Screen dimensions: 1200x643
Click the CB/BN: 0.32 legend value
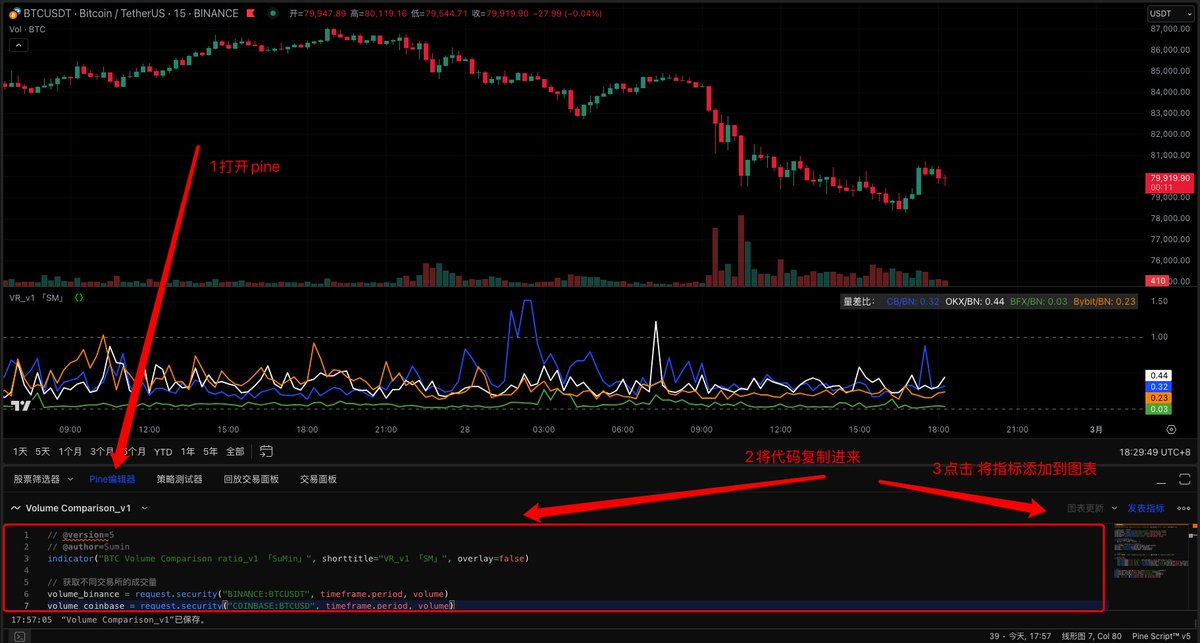click(x=912, y=301)
